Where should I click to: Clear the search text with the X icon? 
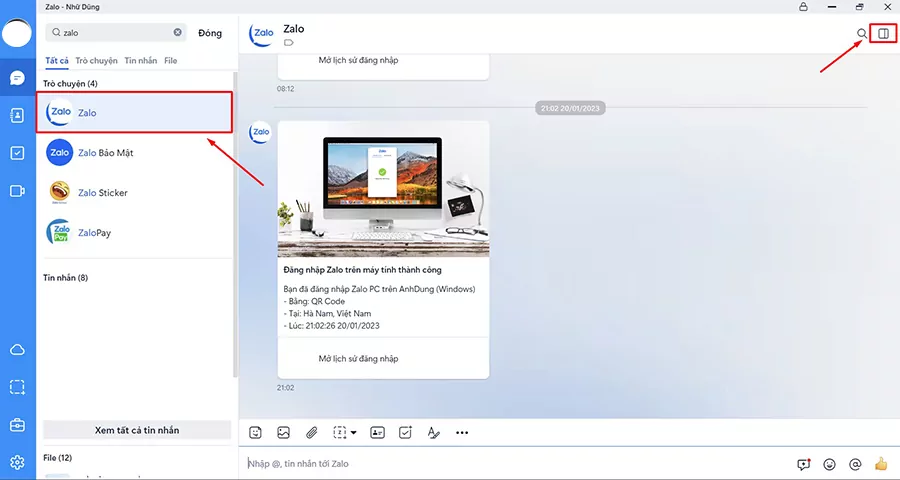click(178, 32)
